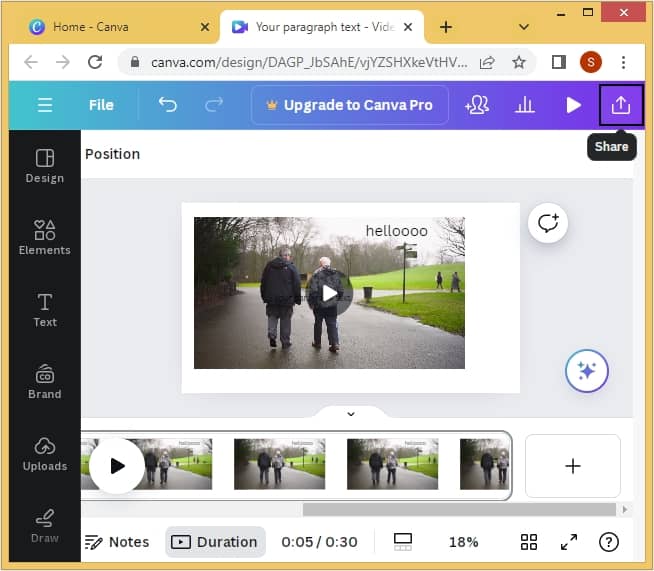The width and height of the screenshot is (654, 571).
Task: Open the Notes panel
Action: pos(117,542)
